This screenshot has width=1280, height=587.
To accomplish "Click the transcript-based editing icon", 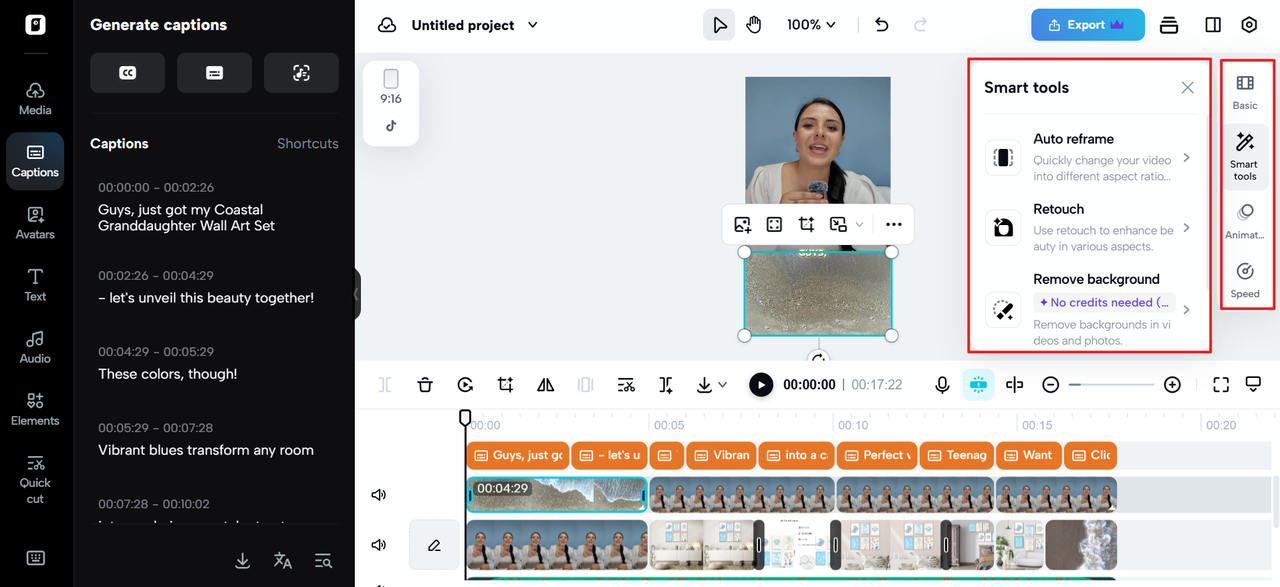I will tap(626, 385).
